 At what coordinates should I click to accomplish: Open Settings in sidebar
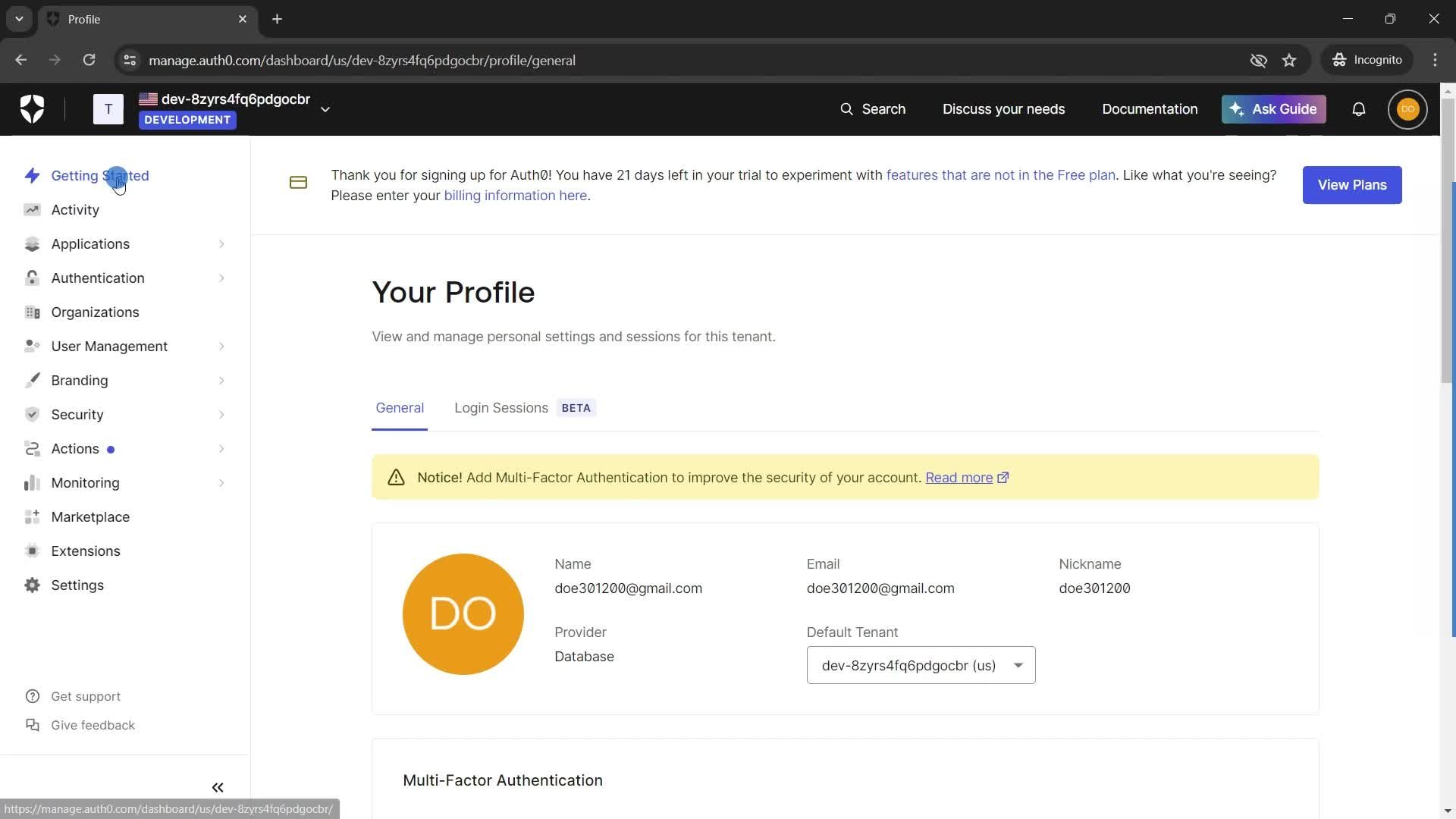point(77,585)
